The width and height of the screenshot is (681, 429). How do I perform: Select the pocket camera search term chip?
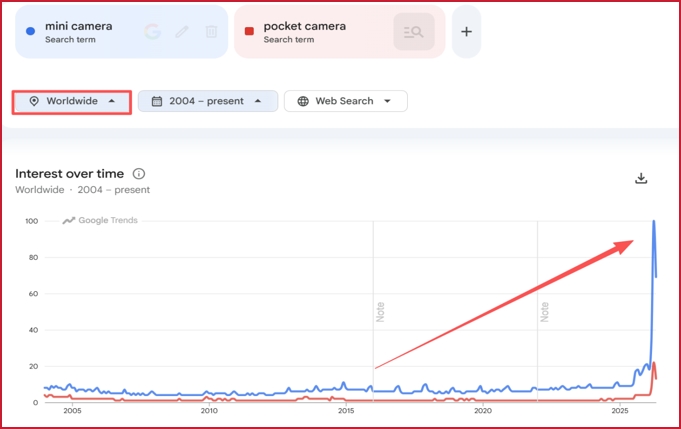pos(340,32)
